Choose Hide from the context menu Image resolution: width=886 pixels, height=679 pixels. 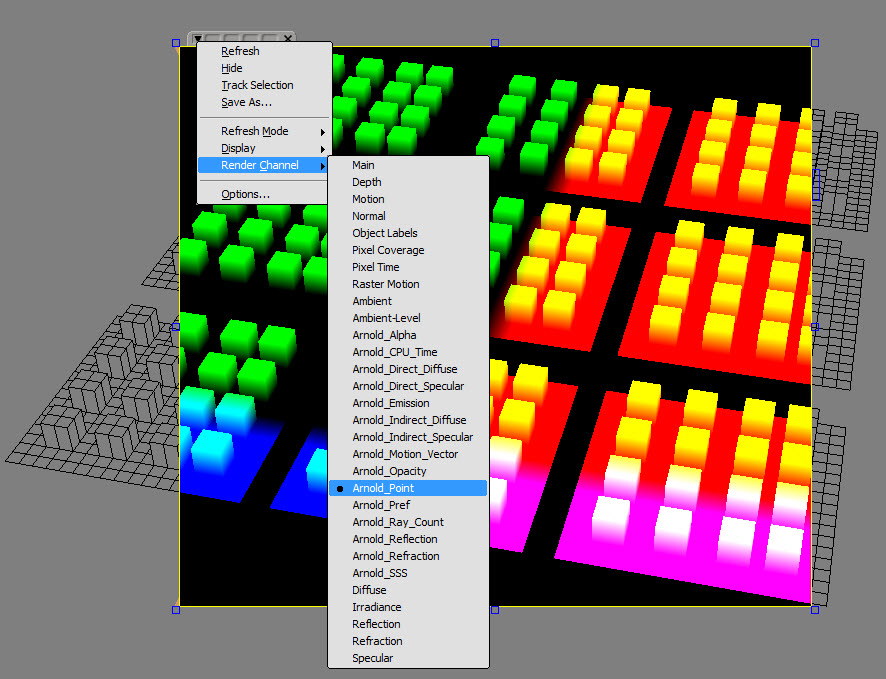(x=232, y=68)
